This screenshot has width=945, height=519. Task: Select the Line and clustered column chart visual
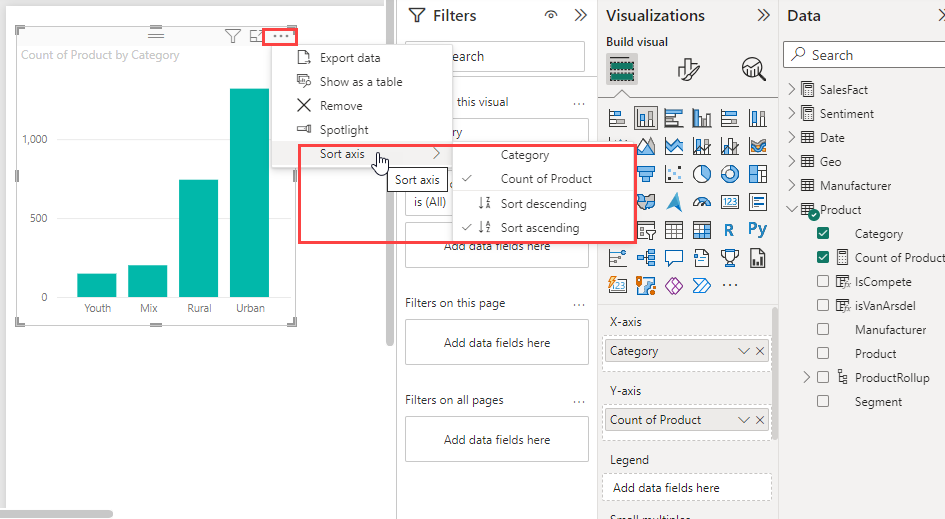coord(729,146)
